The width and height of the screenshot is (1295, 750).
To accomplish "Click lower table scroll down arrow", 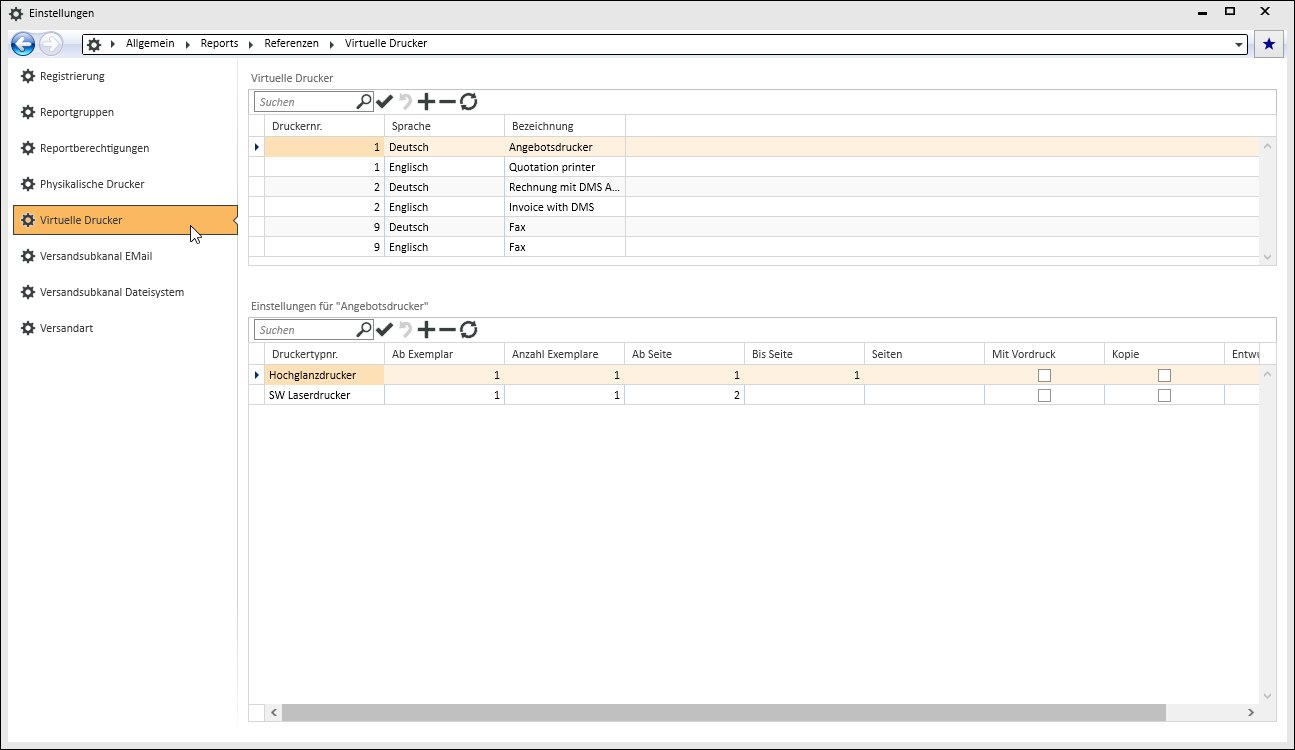I will (x=1268, y=696).
